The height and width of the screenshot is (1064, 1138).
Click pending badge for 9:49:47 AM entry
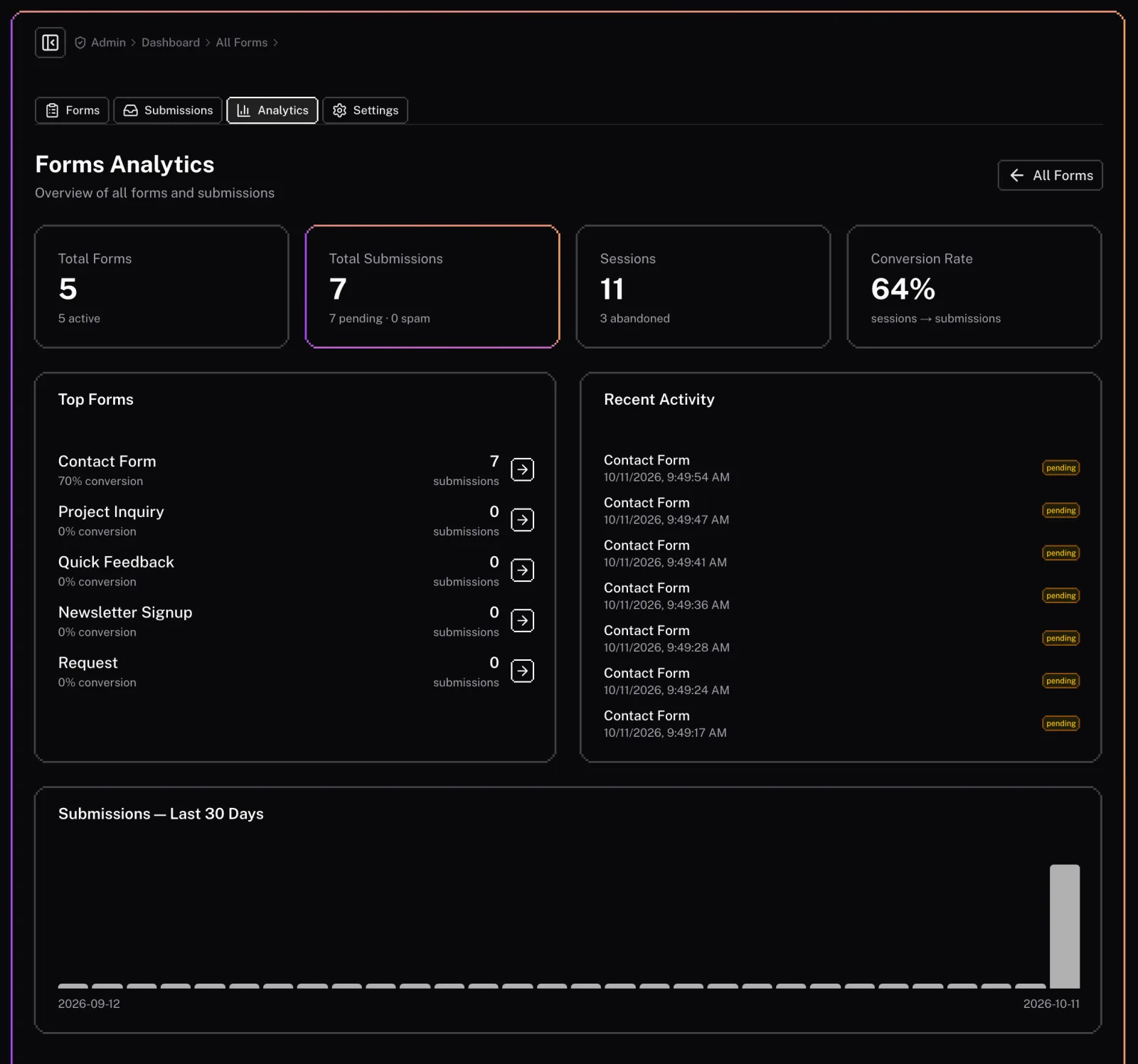click(1060, 511)
